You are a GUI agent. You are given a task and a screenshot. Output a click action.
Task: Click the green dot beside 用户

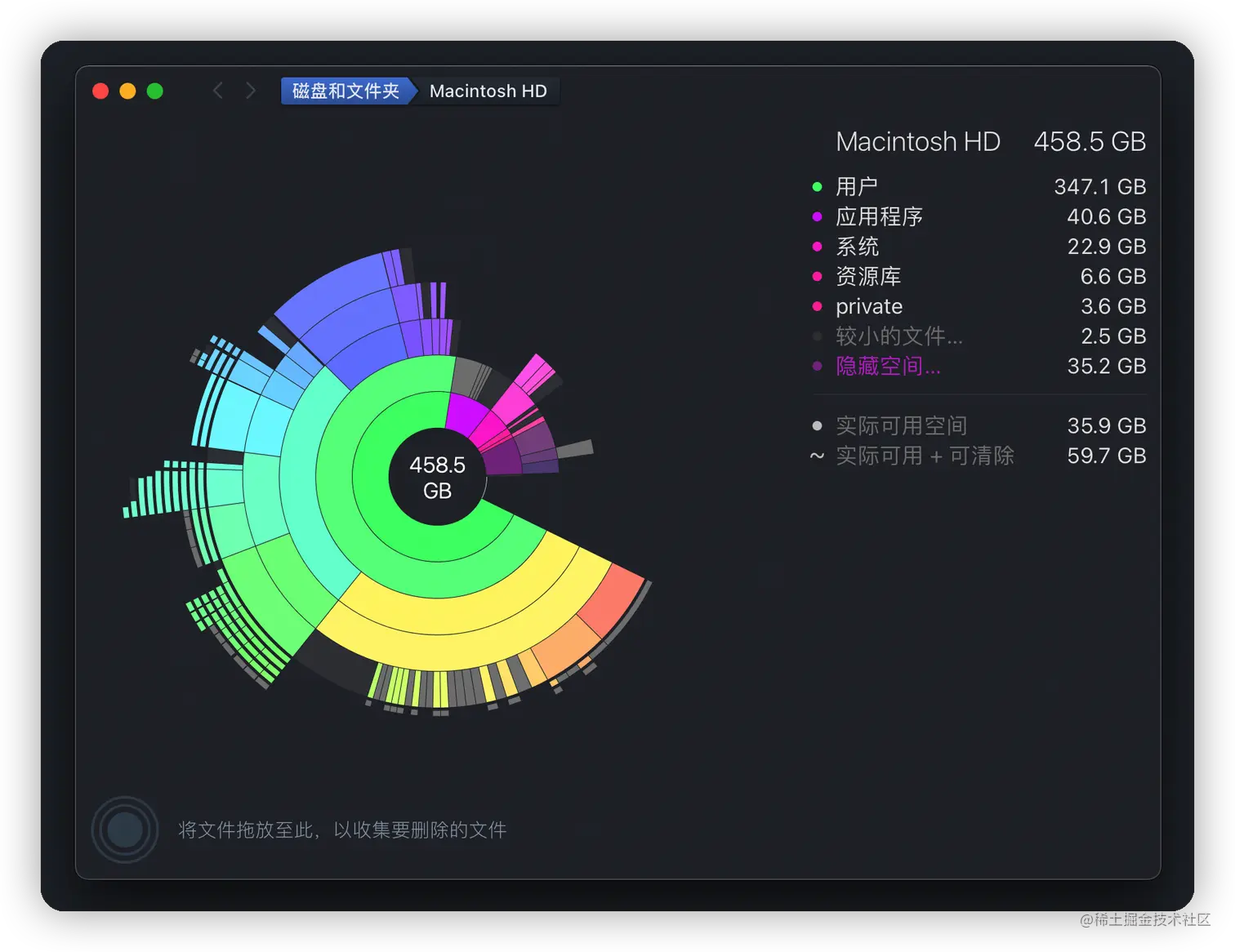(818, 186)
